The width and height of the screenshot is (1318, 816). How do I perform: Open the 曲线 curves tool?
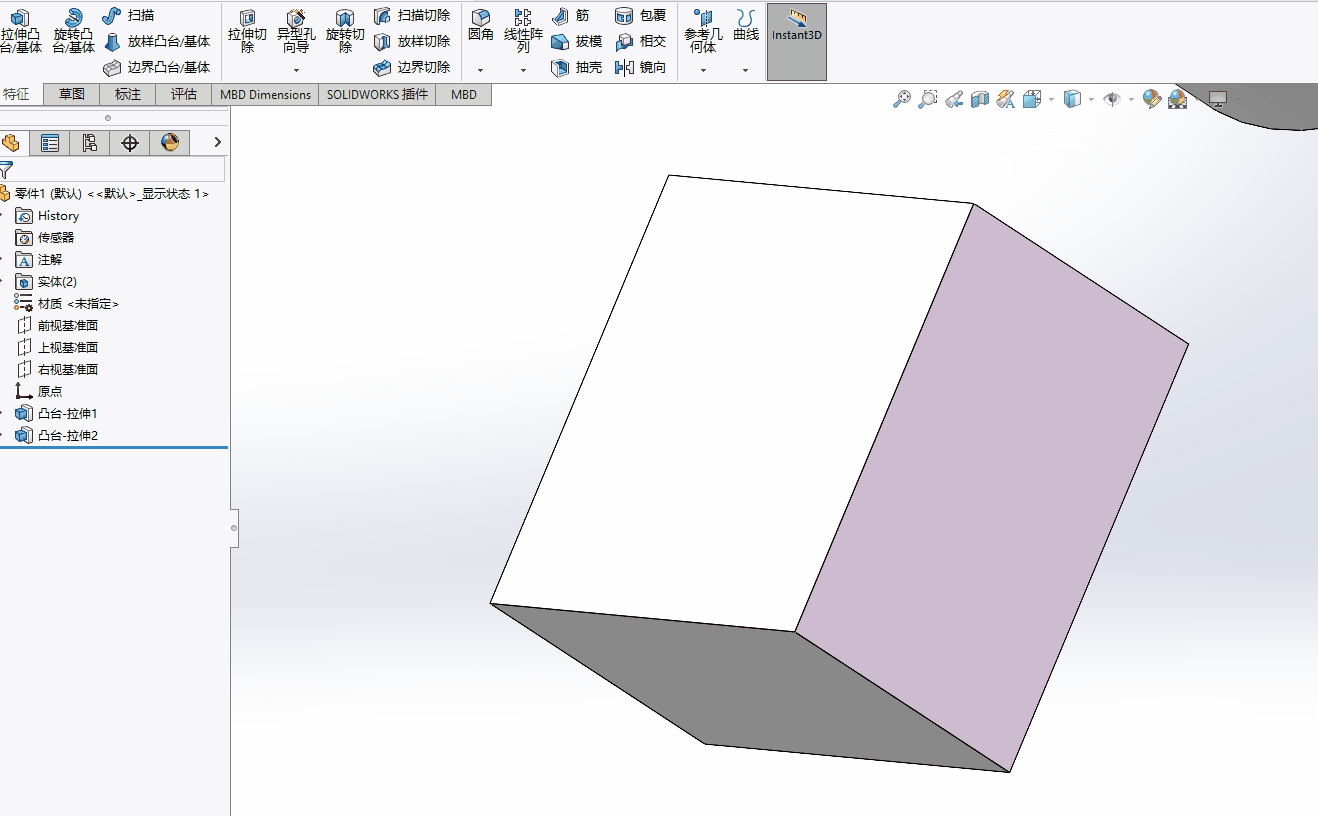tap(746, 26)
